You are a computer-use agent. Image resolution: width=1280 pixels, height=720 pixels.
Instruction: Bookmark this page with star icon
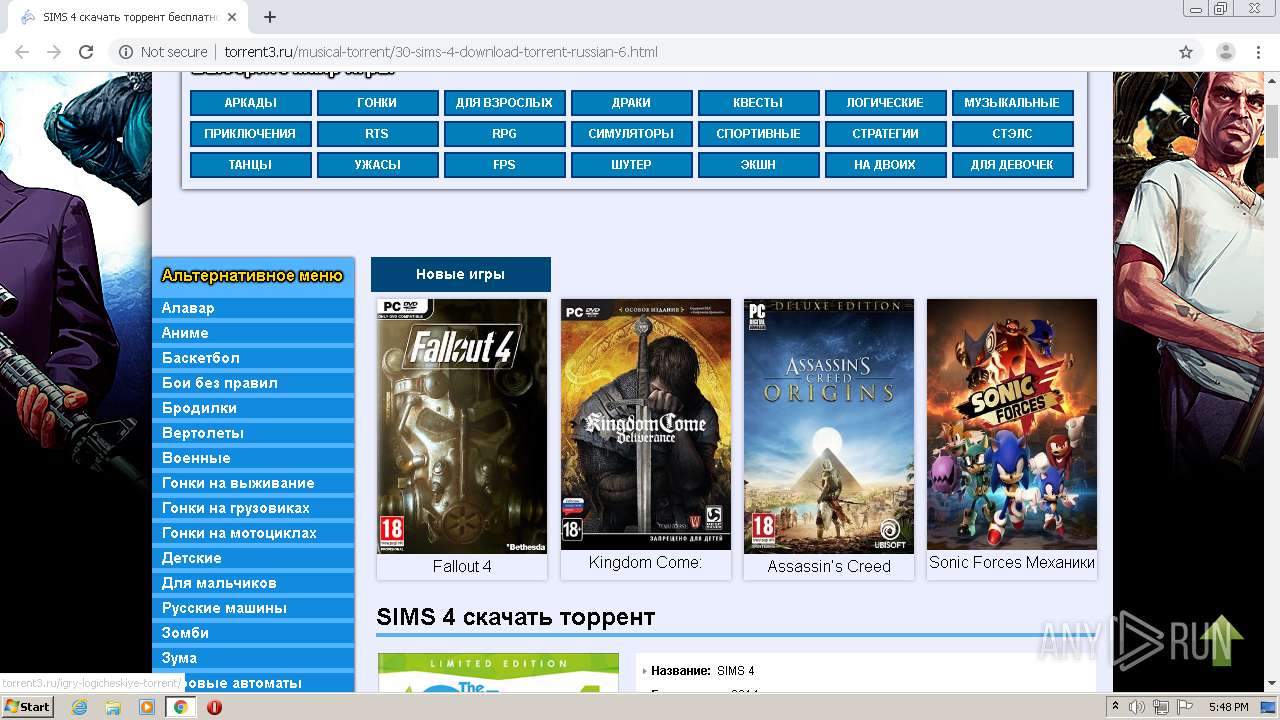pyautogui.click(x=1186, y=52)
